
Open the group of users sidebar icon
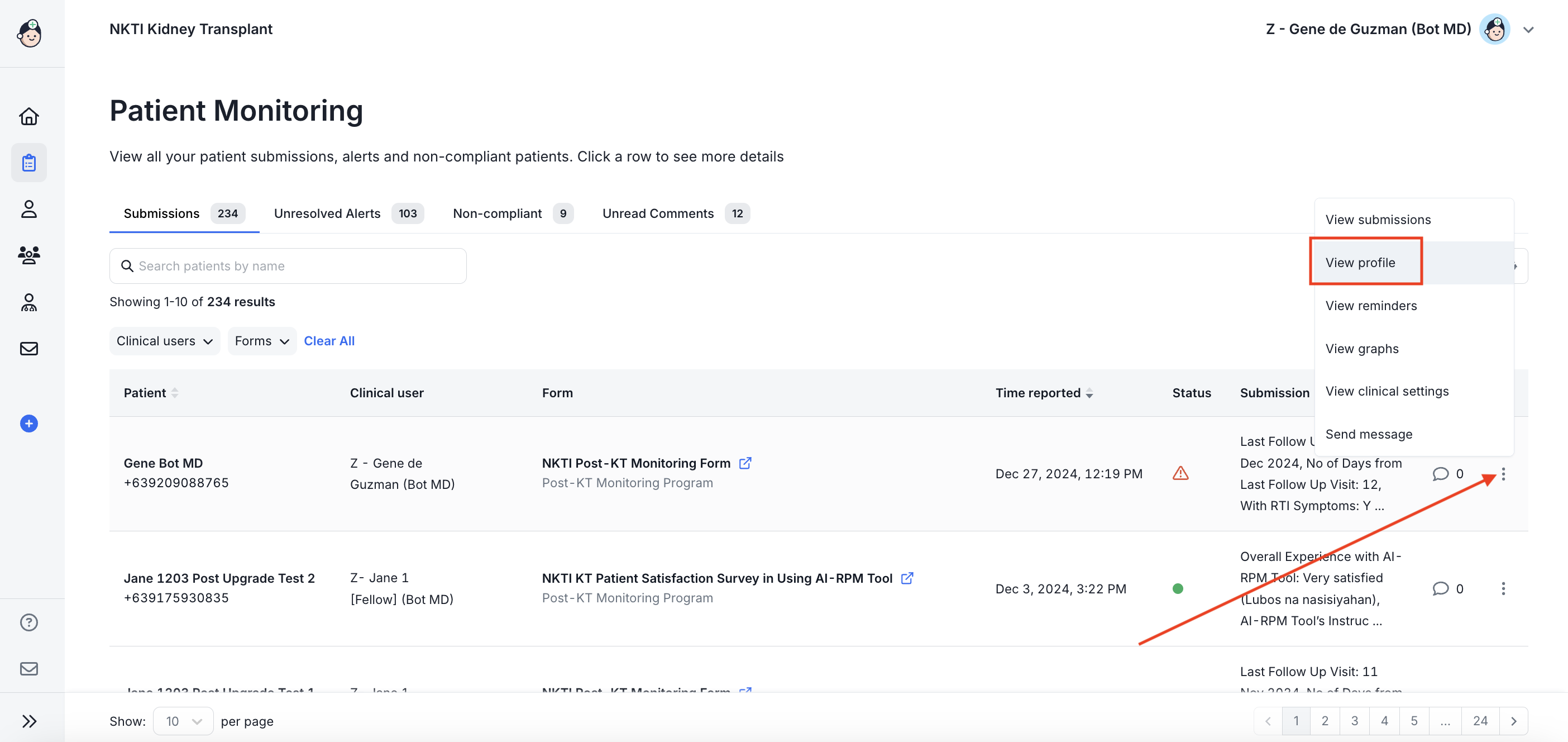click(28, 255)
